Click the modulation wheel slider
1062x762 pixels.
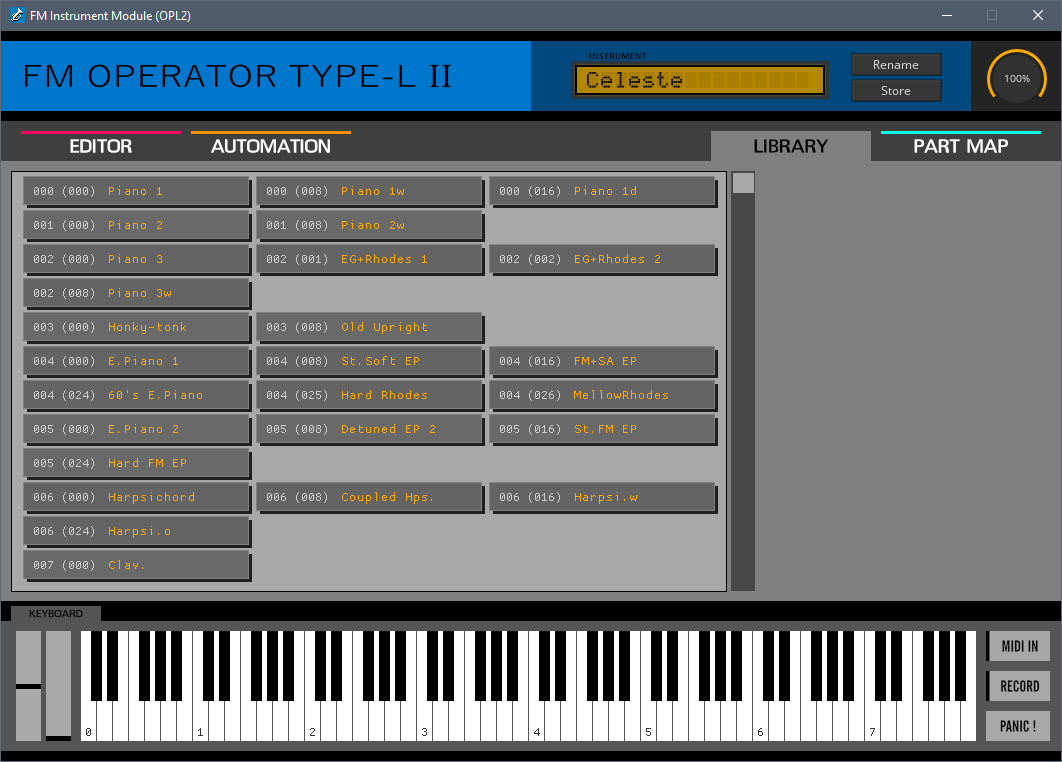[58, 685]
